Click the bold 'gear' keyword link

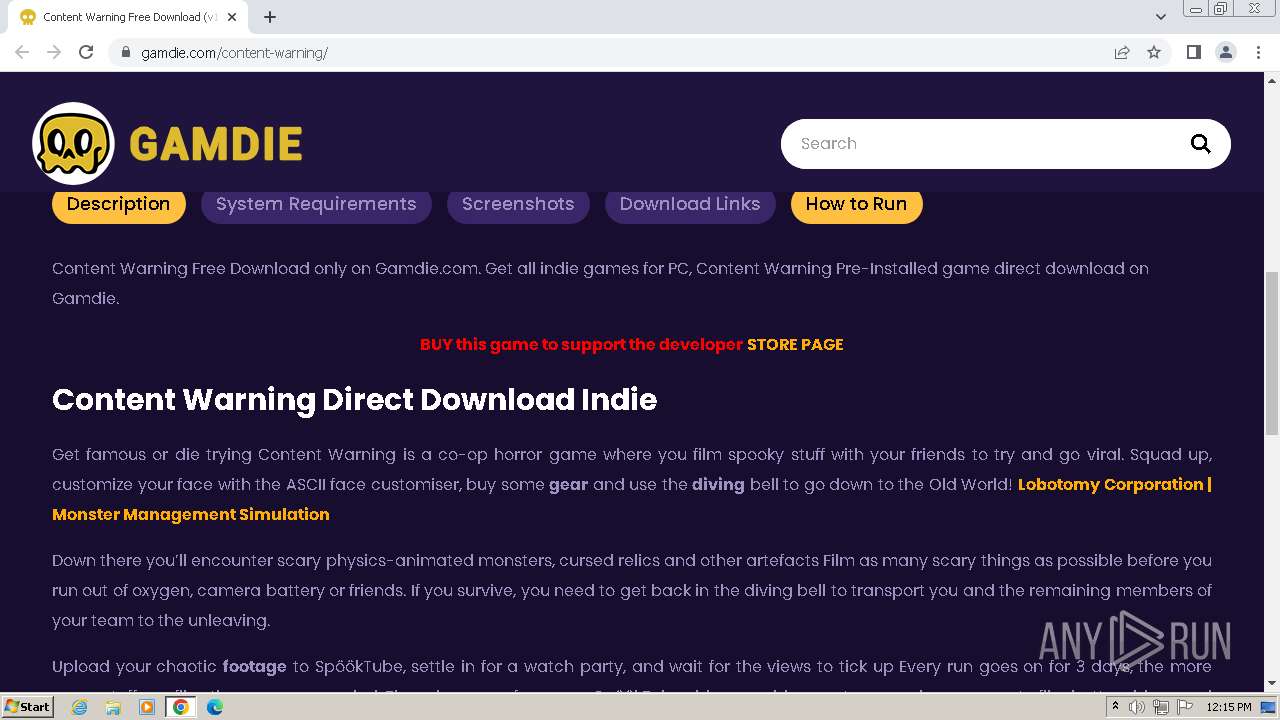point(568,484)
